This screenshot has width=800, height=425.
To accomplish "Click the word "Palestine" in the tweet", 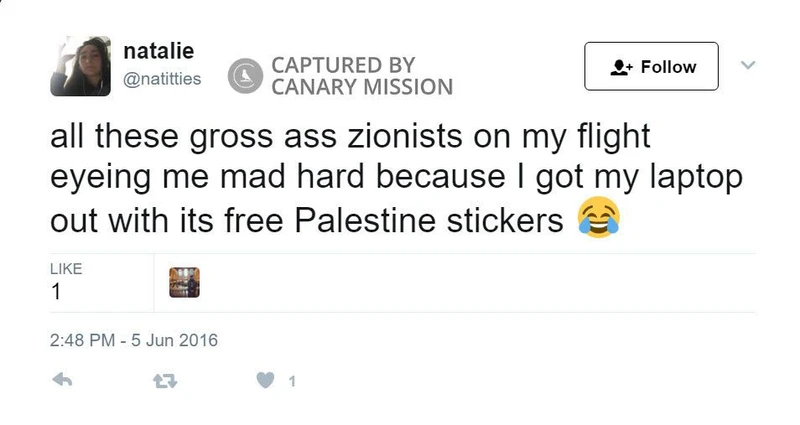I will click(x=357, y=218).
